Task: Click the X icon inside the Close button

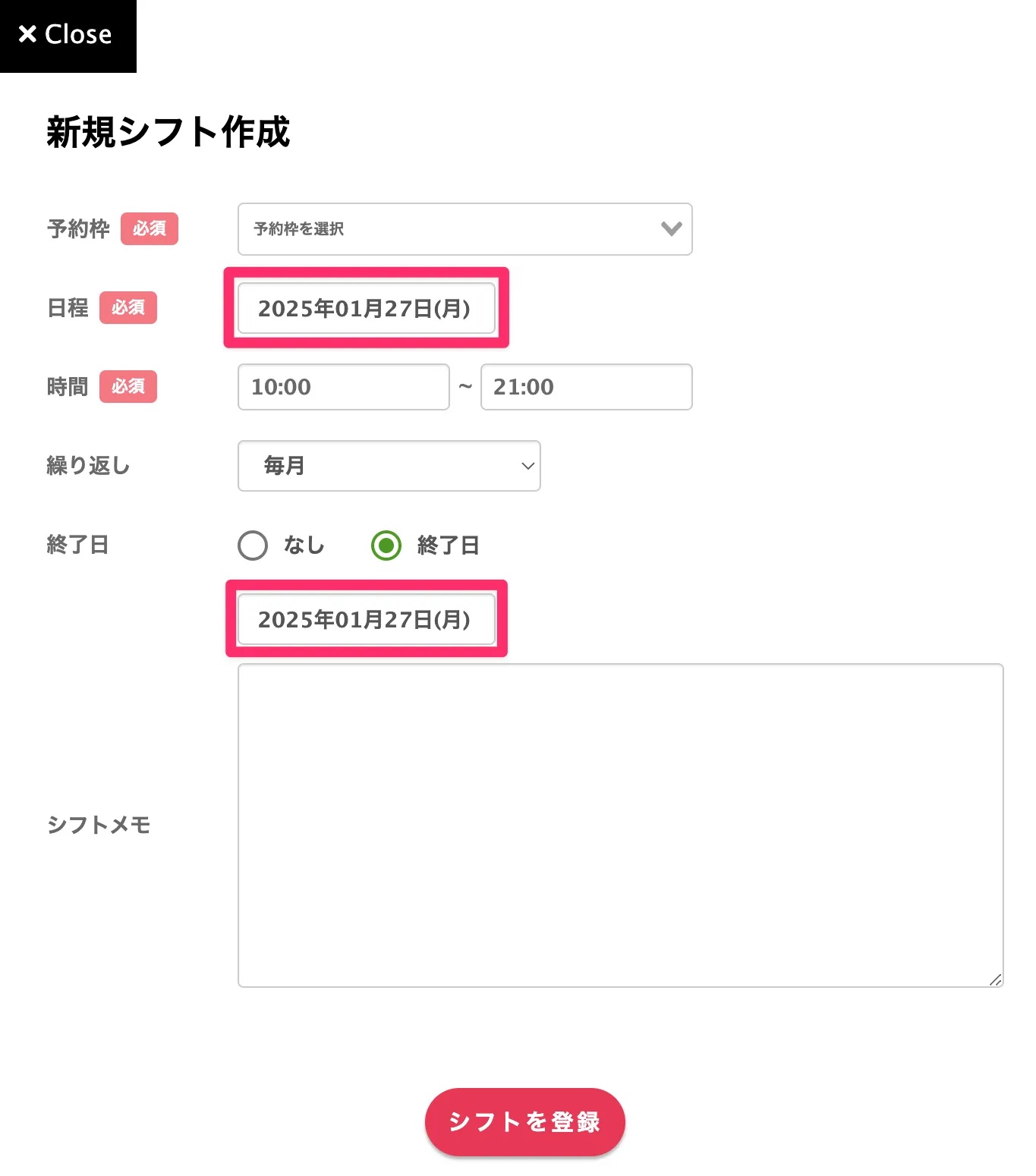Action: point(28,33)
